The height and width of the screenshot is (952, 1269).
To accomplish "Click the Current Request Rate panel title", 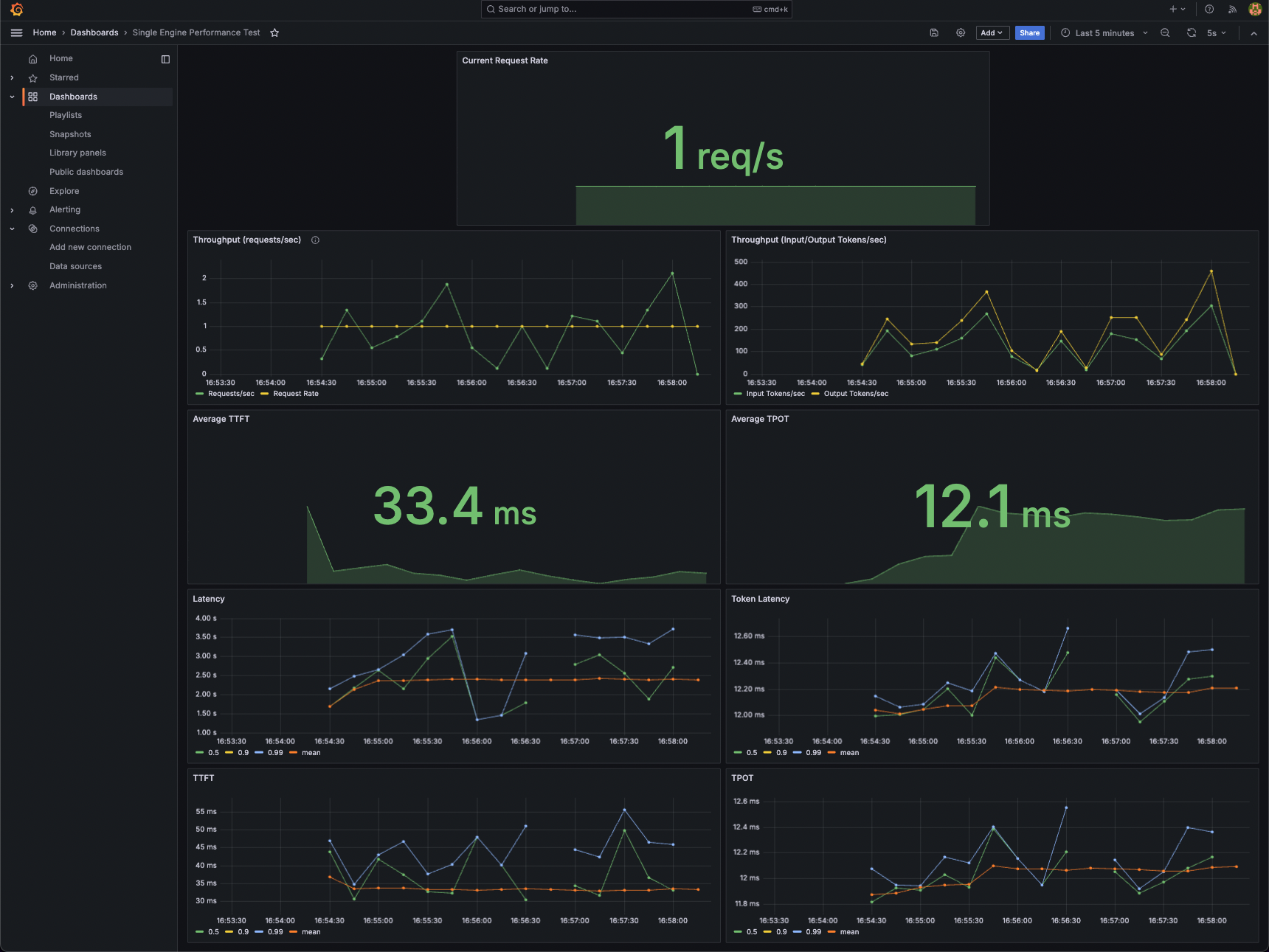I will coord(505,60).
